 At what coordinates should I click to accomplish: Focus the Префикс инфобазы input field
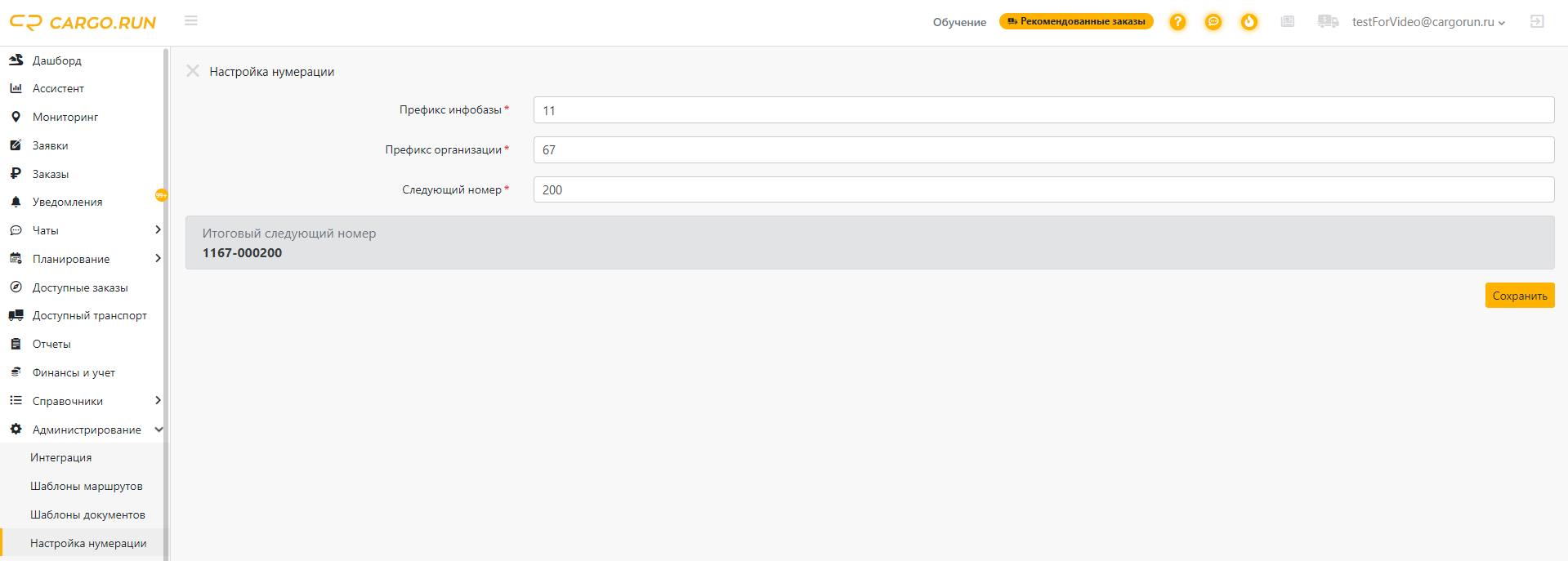(1043, 110)
